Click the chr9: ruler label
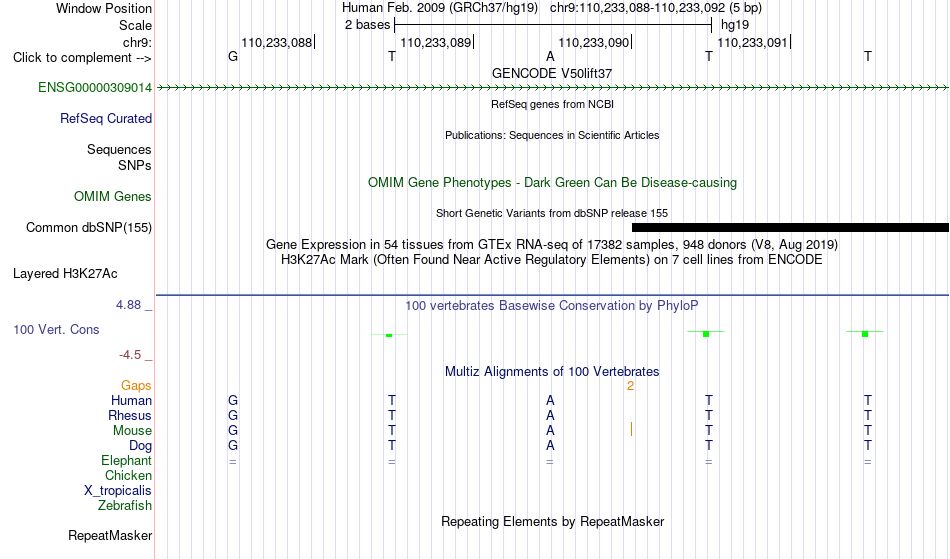 point(138,43)
